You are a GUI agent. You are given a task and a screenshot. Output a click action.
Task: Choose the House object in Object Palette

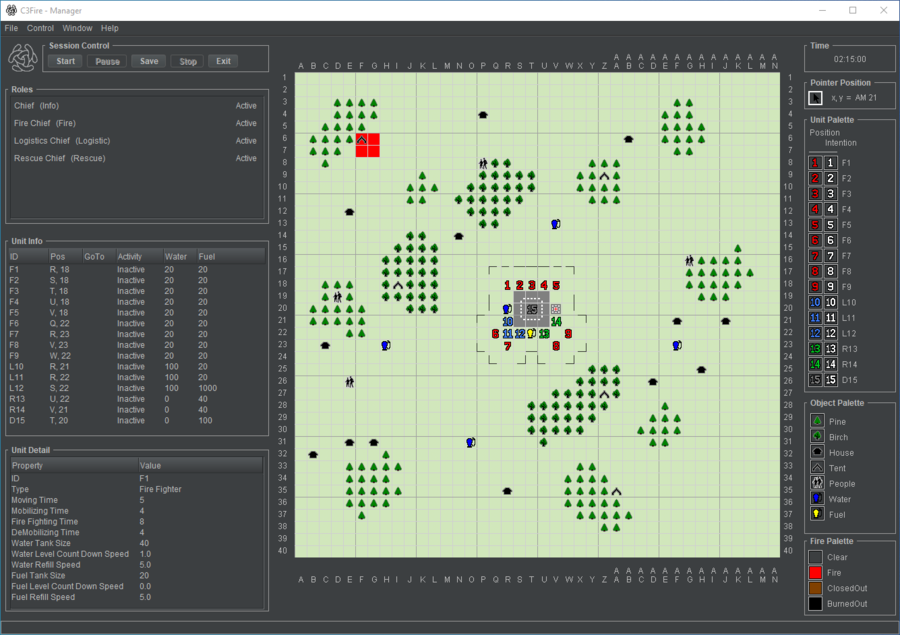click(x=816, y=453)
